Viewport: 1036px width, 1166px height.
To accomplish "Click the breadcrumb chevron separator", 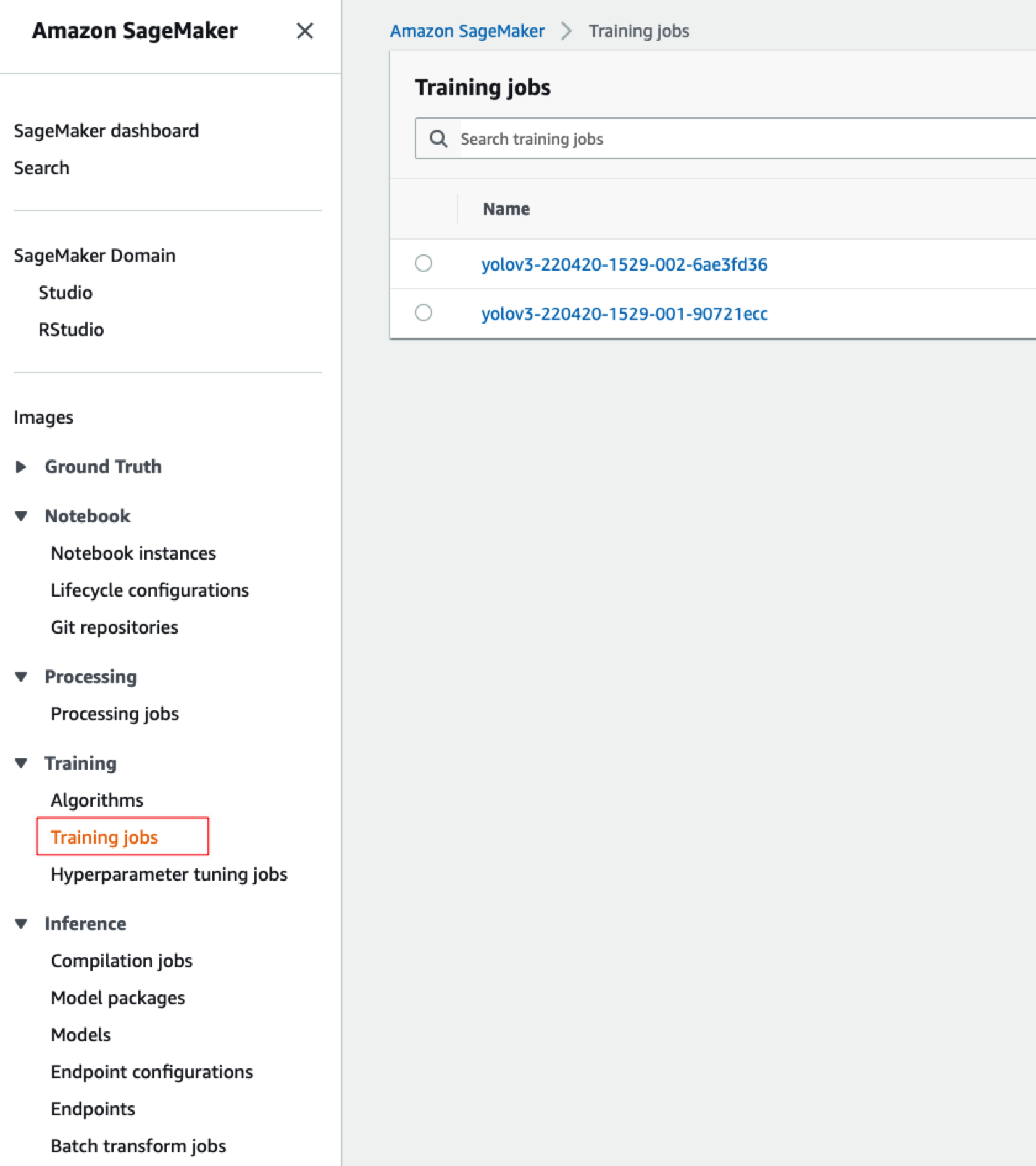I will click(x=566, y=31).
